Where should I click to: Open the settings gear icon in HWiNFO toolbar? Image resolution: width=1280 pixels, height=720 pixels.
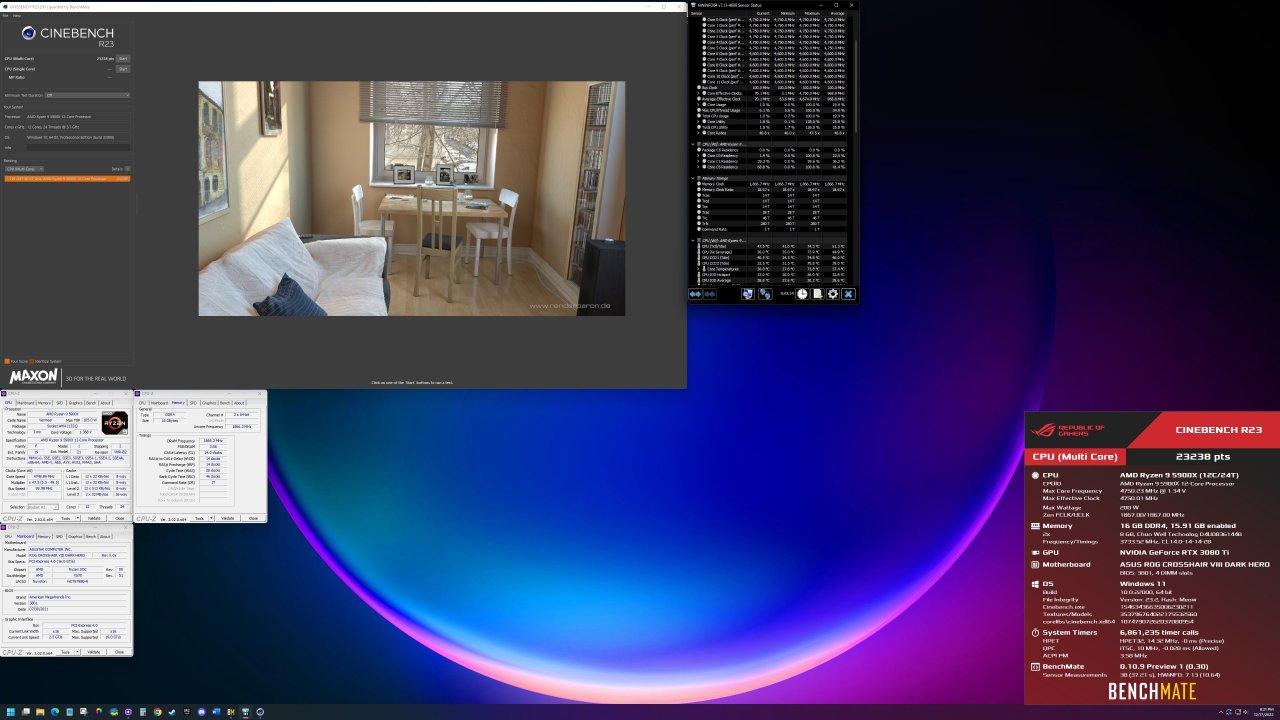(x=832, y=294)
